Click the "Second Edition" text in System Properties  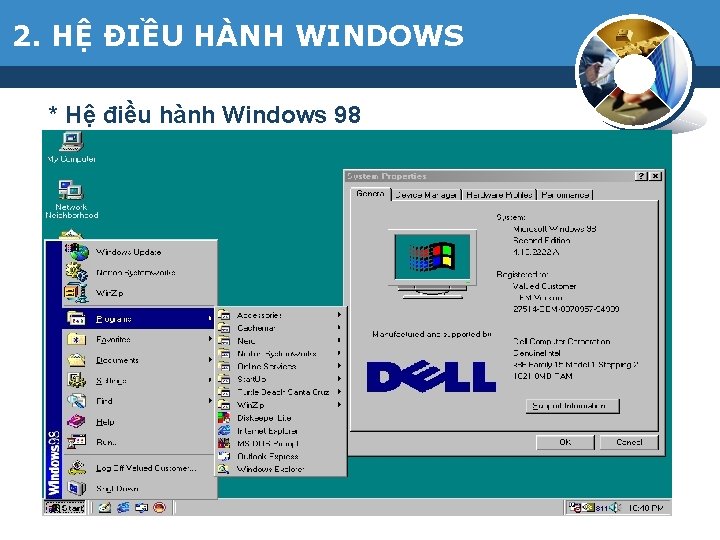542,240
